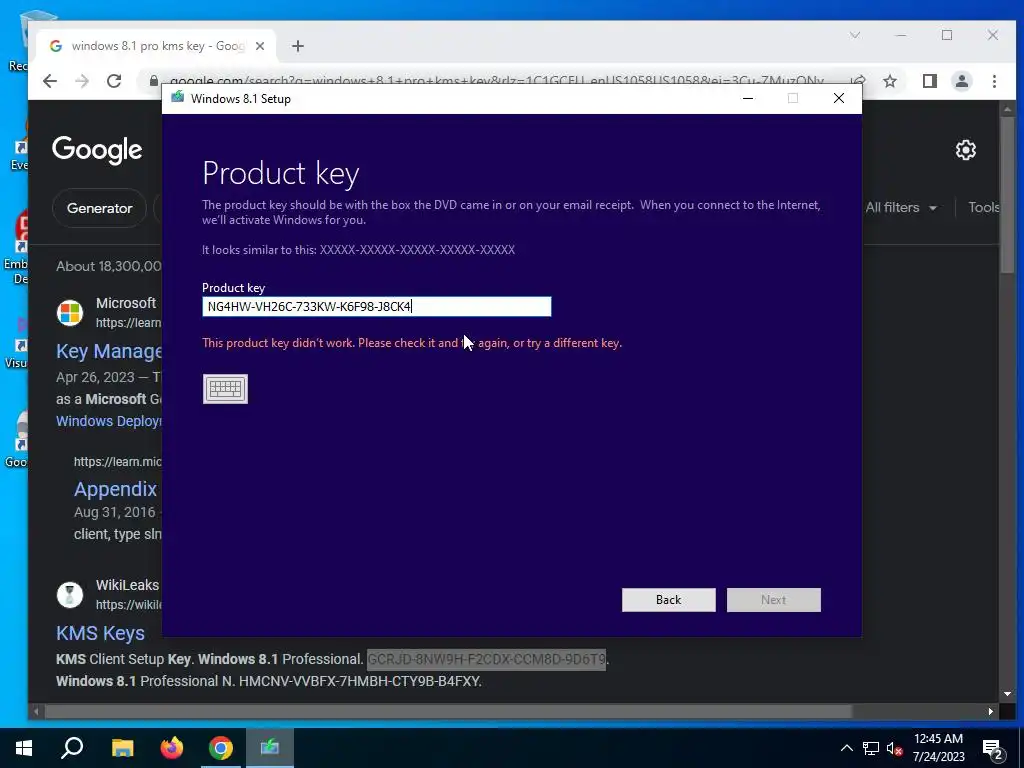Go back in Chrome browser
This screenshot has height=768, width=1024.
tap(50, 81)
